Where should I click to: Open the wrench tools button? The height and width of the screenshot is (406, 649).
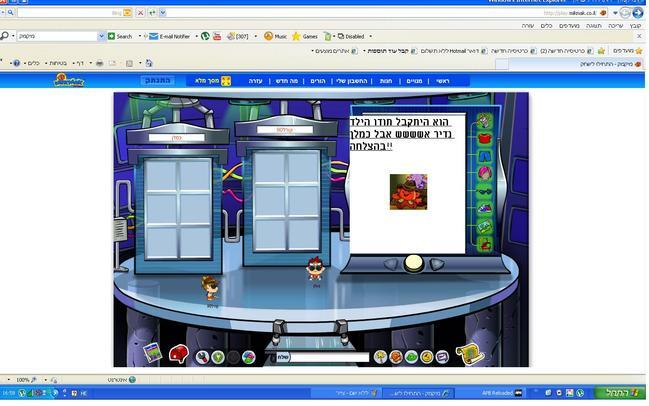tap(202, 357)
